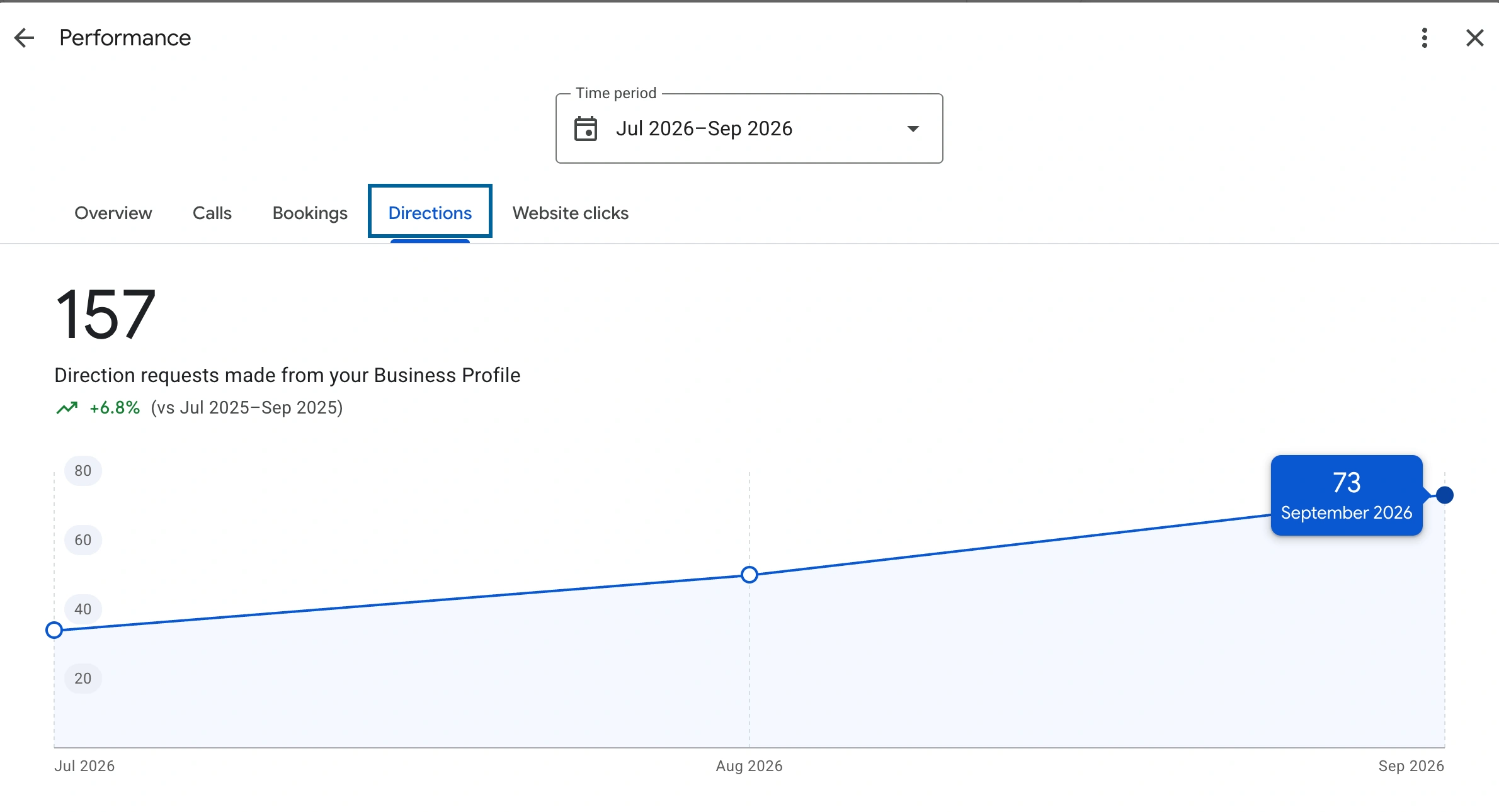Viewport: 1499px width, 812px height.
Task: Click the 20 y-axis label
Action: tap(83, 679)
